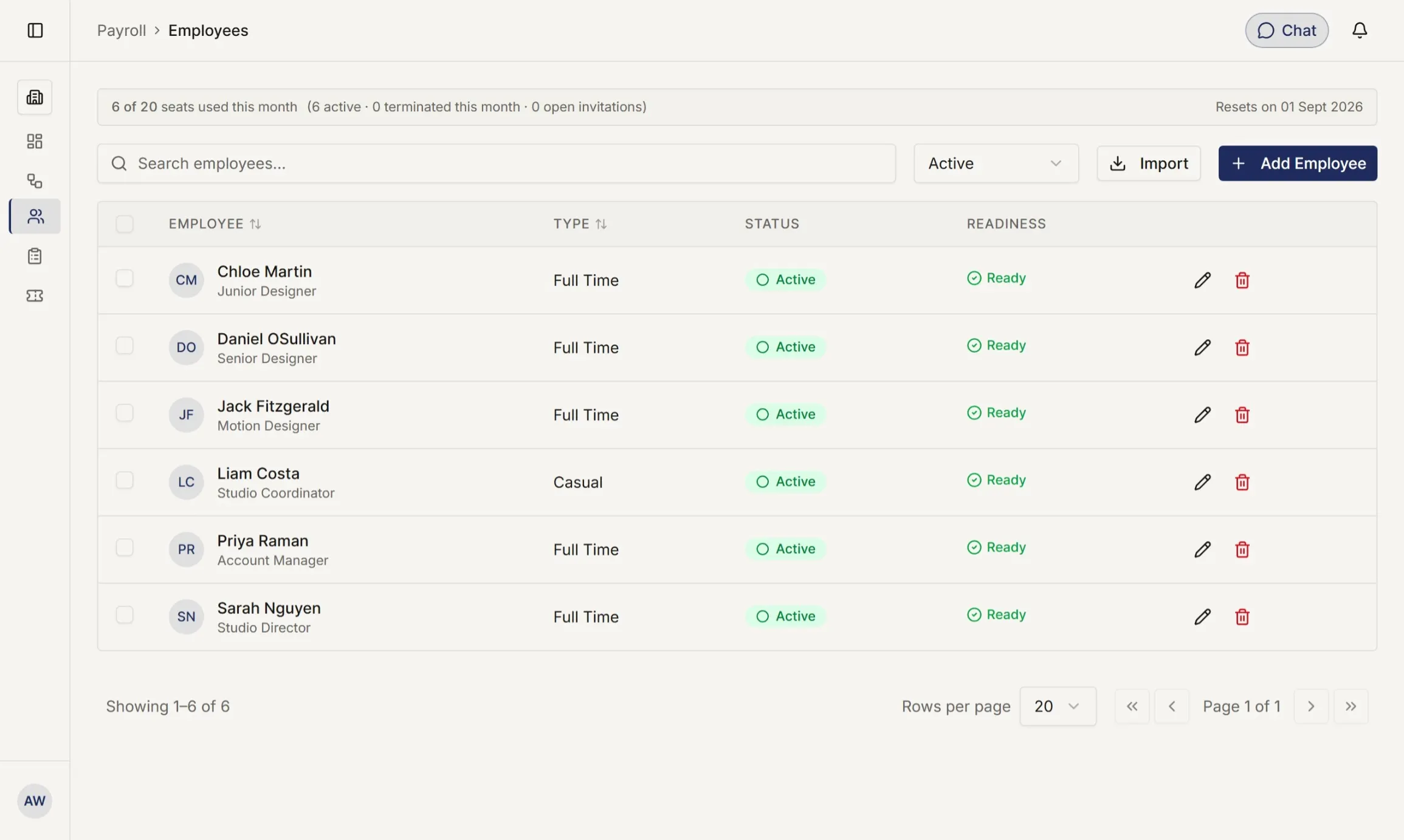Delete Daniel OSullivan with trash icon
This screenshot has width=1404, height=840.
pyautogui.click(x=1242, y=348)
